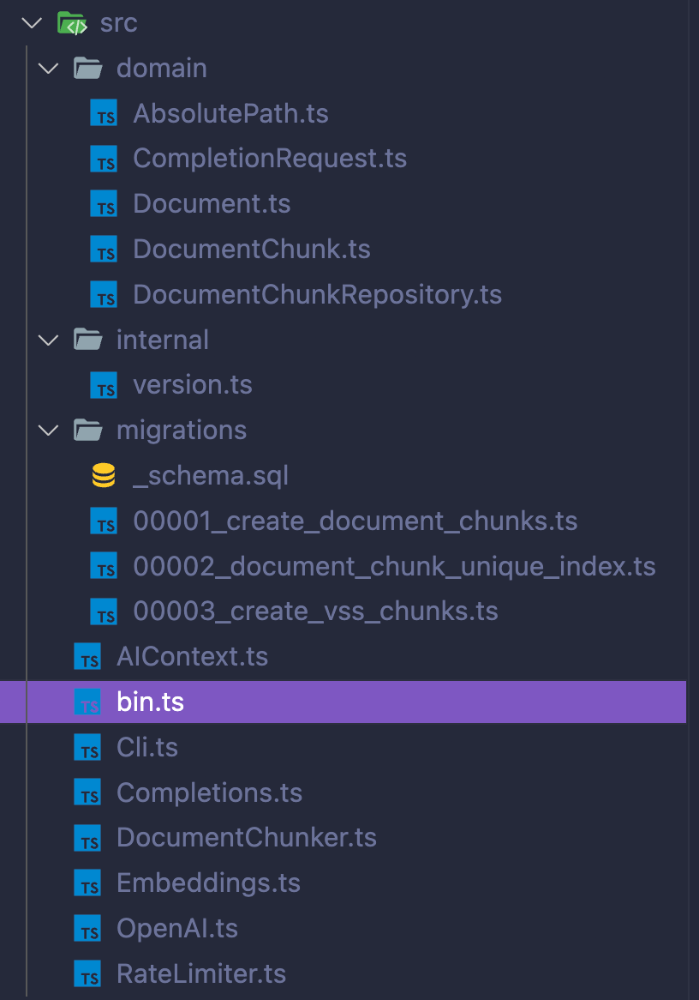Click the TS icon next to OpenAI.ts
Image resolution: width=699 pixels, height=1000 pixels.
[88, 929]
